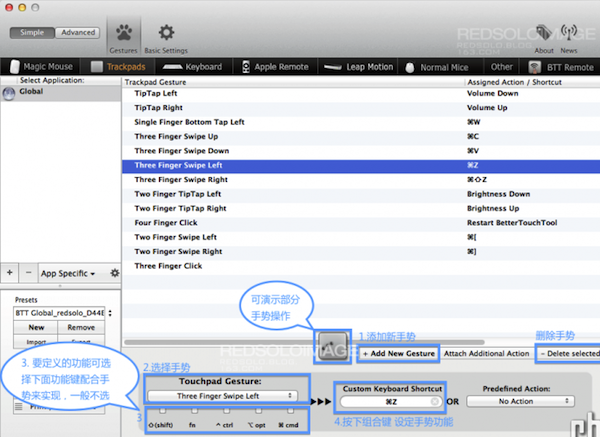Click the Custom Keyboard Shortcut field
The width and height of the screenshot is (600, 437).
390,401
